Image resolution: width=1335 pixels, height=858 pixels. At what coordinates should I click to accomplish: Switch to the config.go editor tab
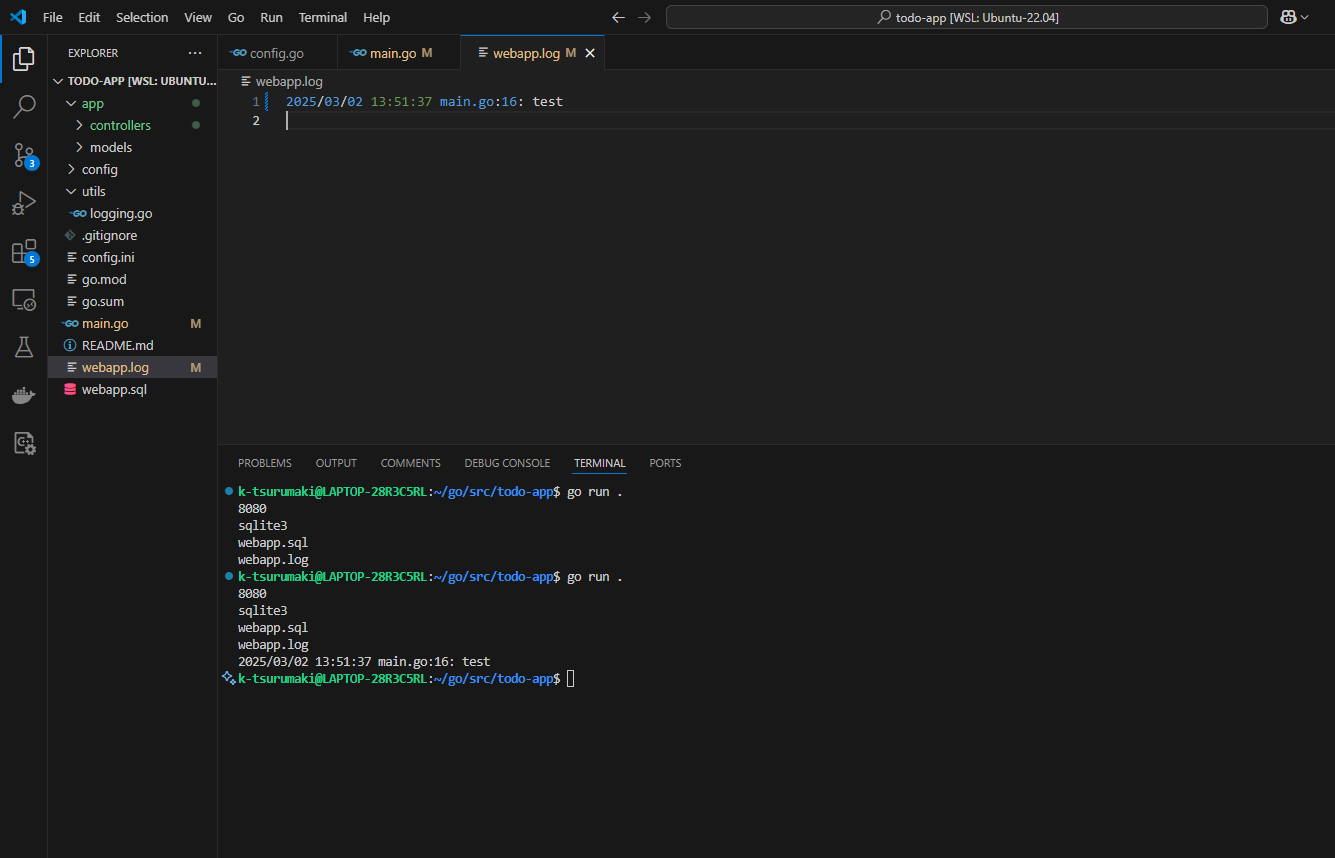click(277, 53)
